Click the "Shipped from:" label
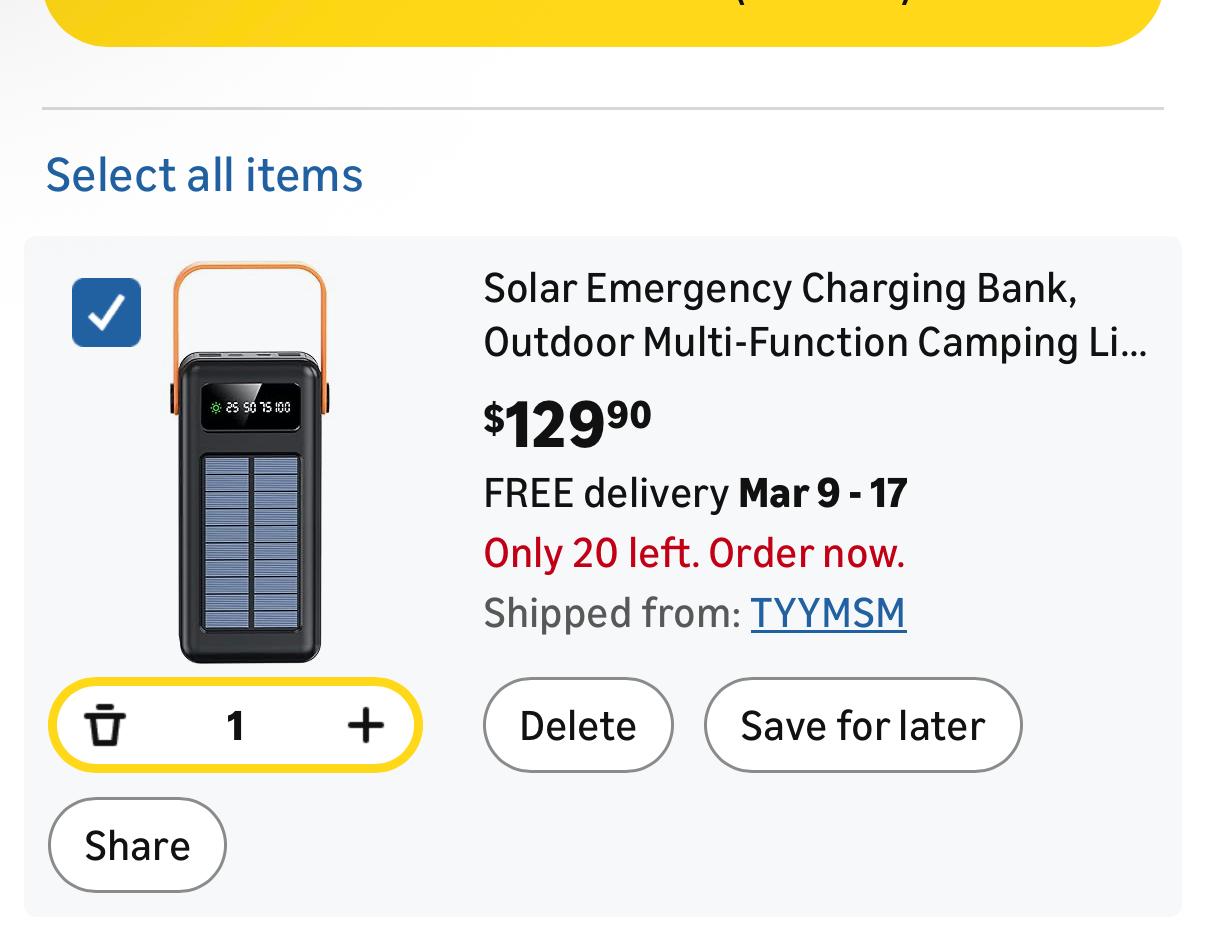Image resolution: width=1206 pixels, height=937 pixels. 611,613
